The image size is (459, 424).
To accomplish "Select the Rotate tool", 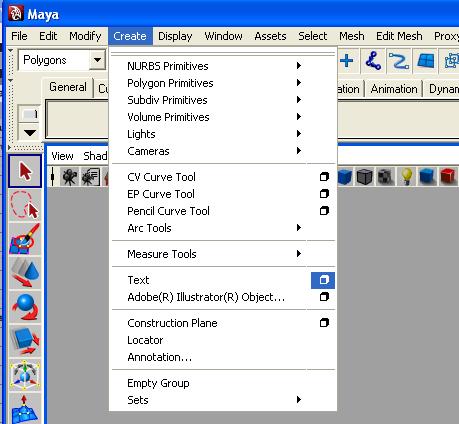I will click(25, 307).
